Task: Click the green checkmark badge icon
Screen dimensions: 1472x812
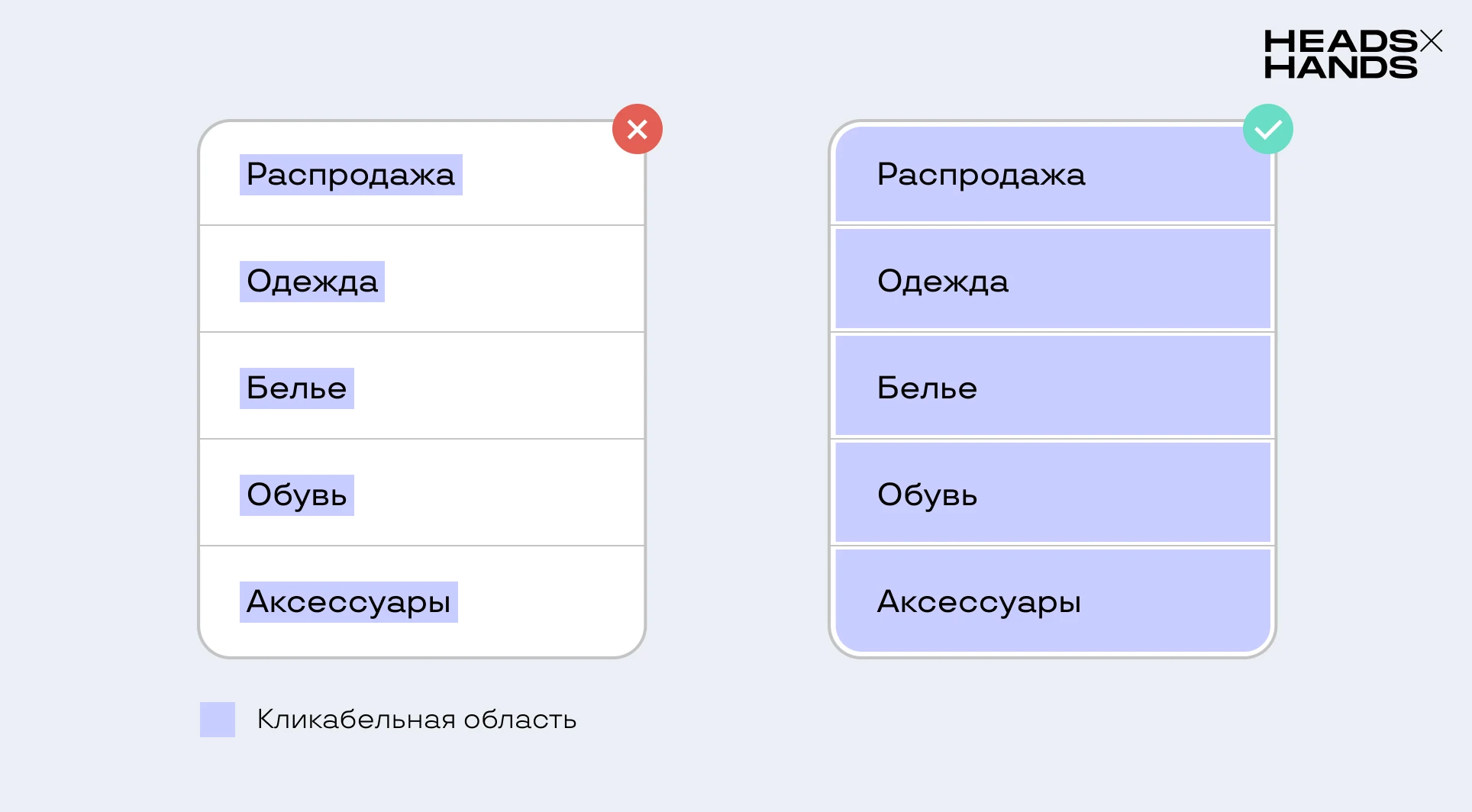Action: [1268, 129]
